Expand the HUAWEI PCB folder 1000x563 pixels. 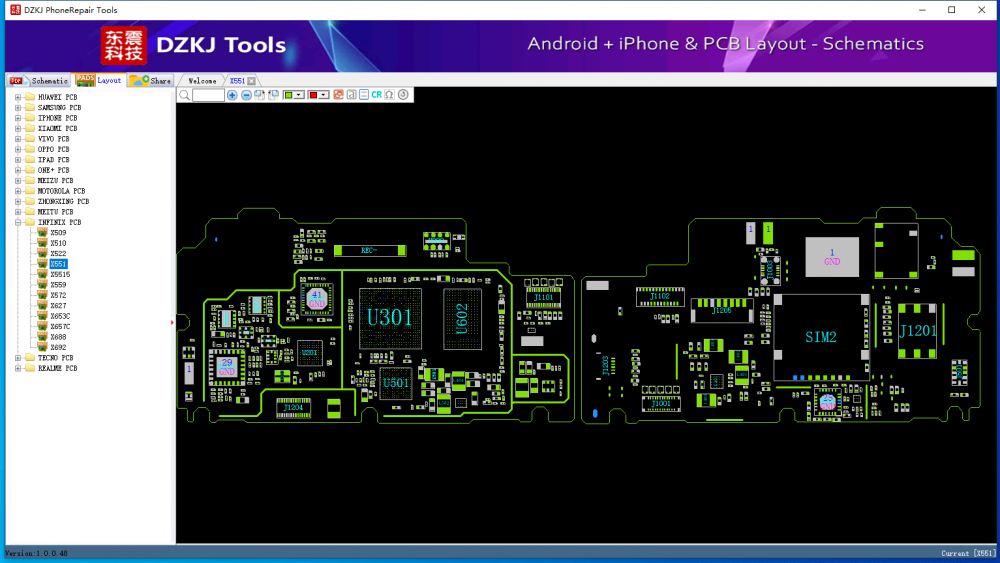tap(17, 97)
